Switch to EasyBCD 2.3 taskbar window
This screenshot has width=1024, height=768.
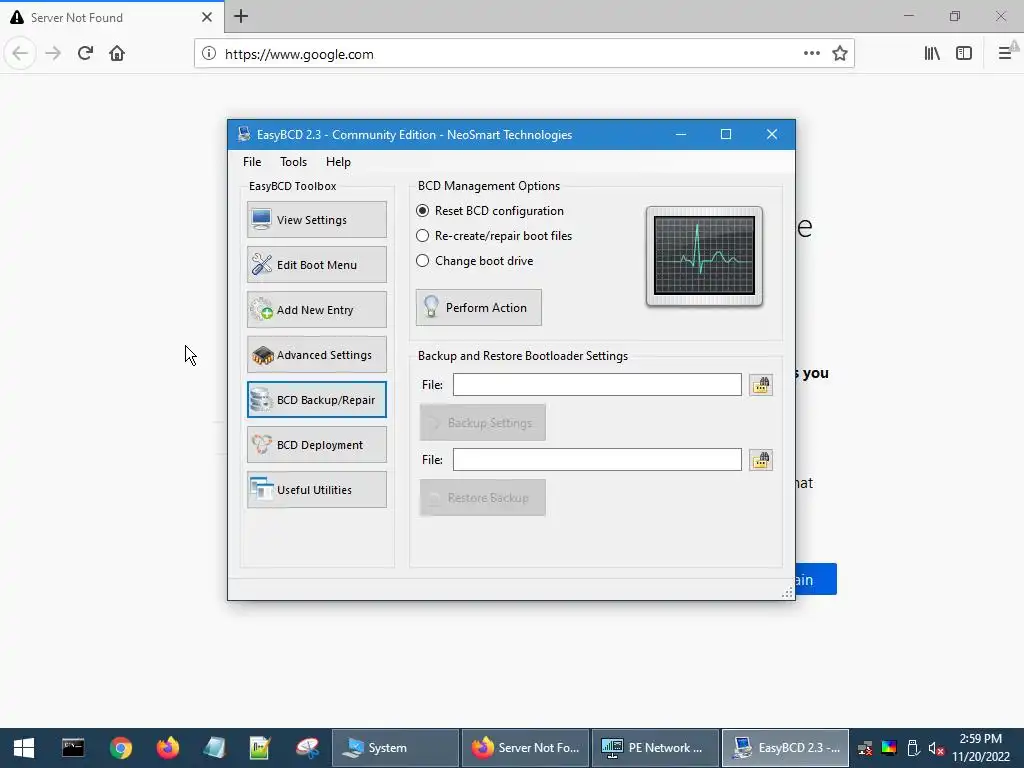pyautogui.click(x=785, y=748)
